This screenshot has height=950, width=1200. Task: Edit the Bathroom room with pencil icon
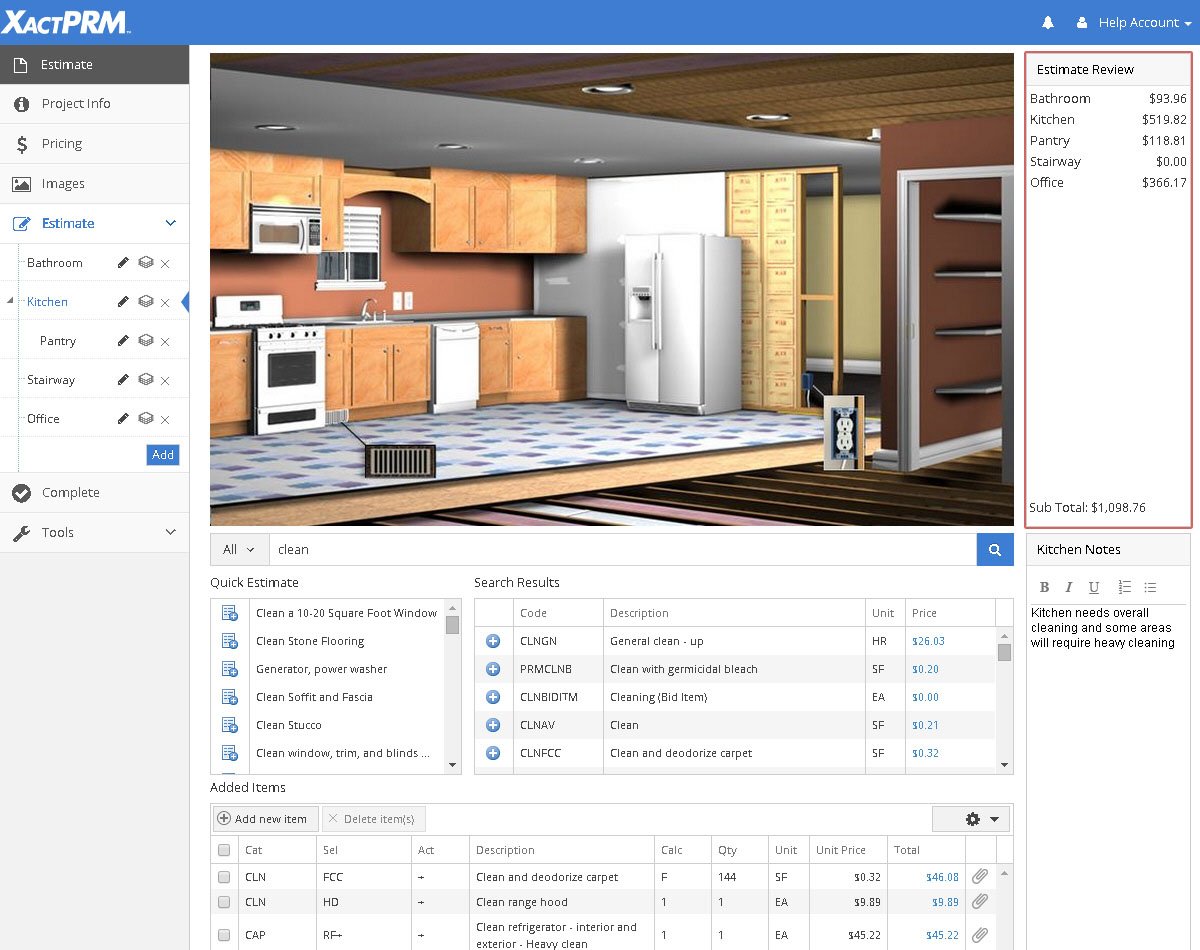123,263
